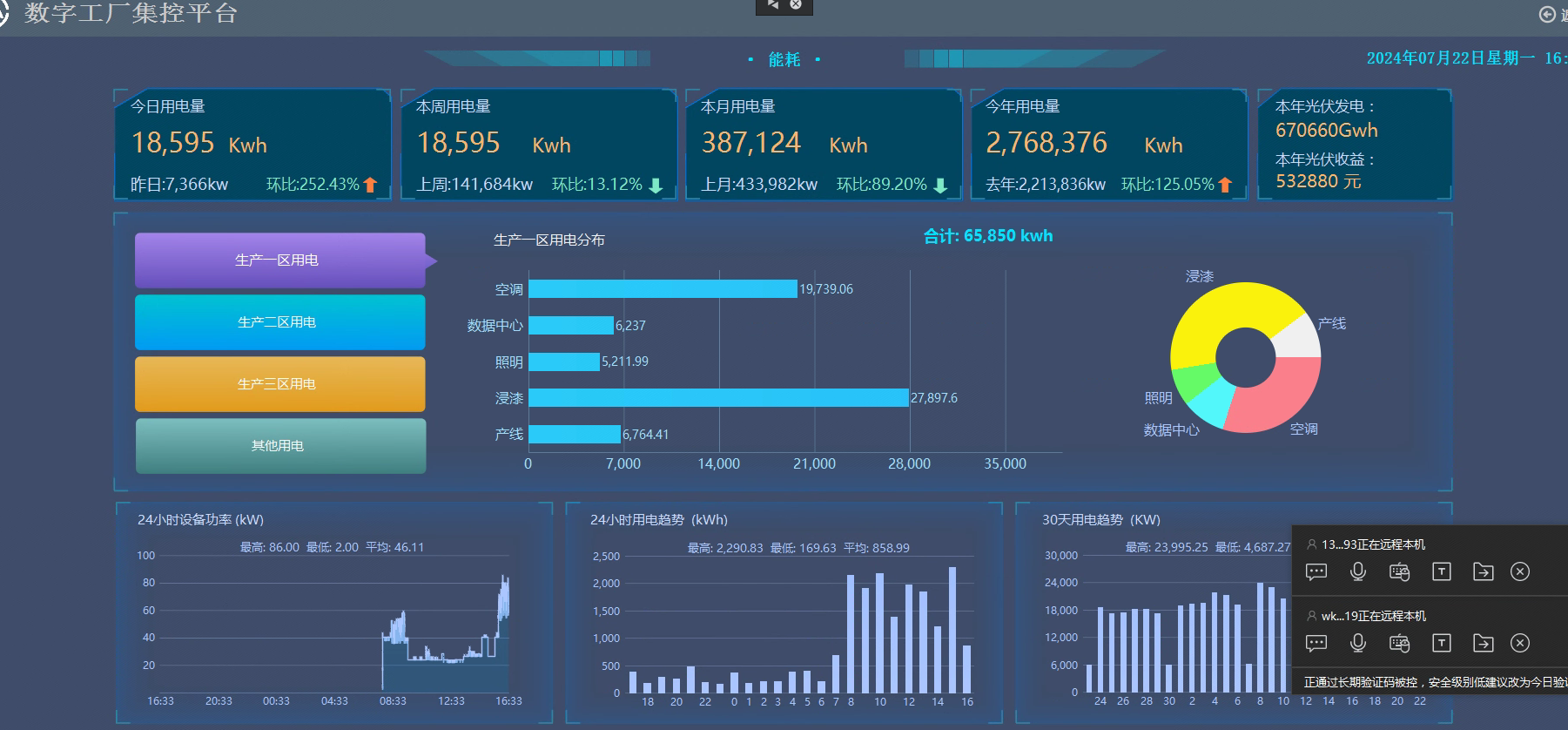Disconnect the 13...93 remote session
This screenshot has width=1568, height=730.
point(1520,571)
